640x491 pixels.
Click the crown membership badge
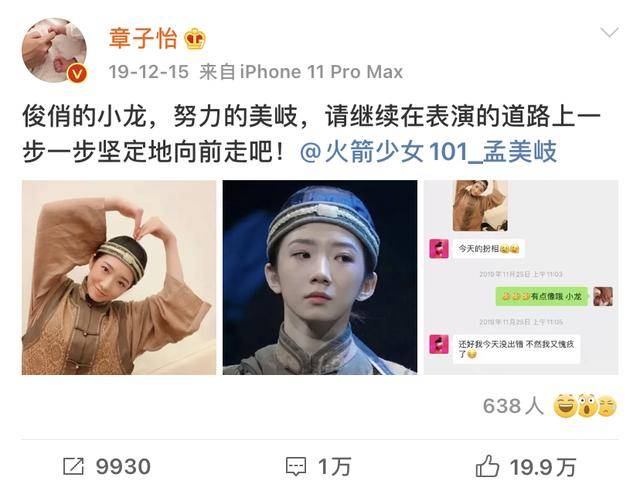point(195,39)
